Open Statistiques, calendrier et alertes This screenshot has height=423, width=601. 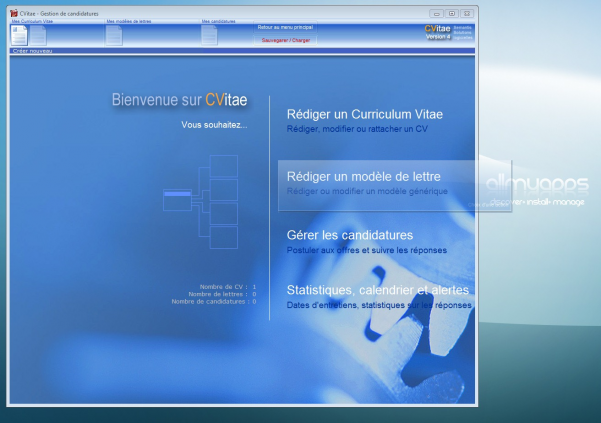point(378,290)
